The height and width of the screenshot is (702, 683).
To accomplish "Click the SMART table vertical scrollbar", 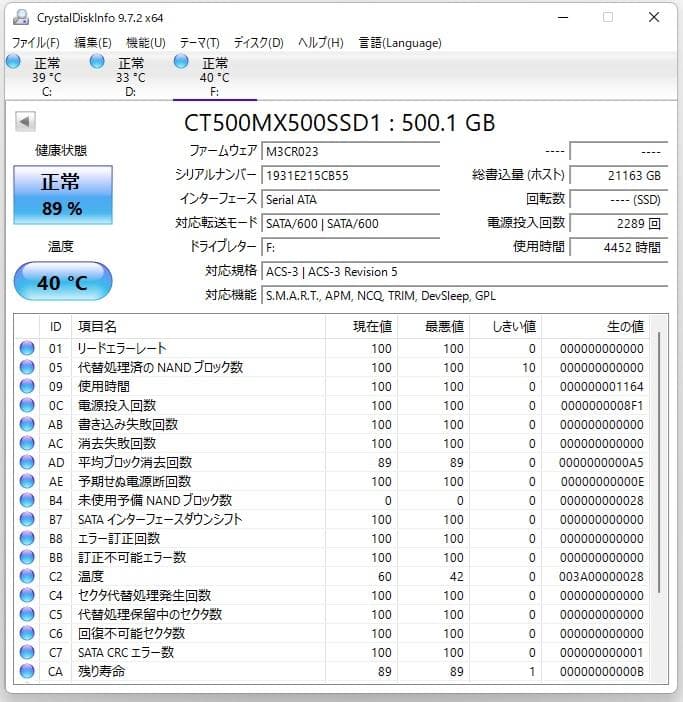I will pos(659,463).
